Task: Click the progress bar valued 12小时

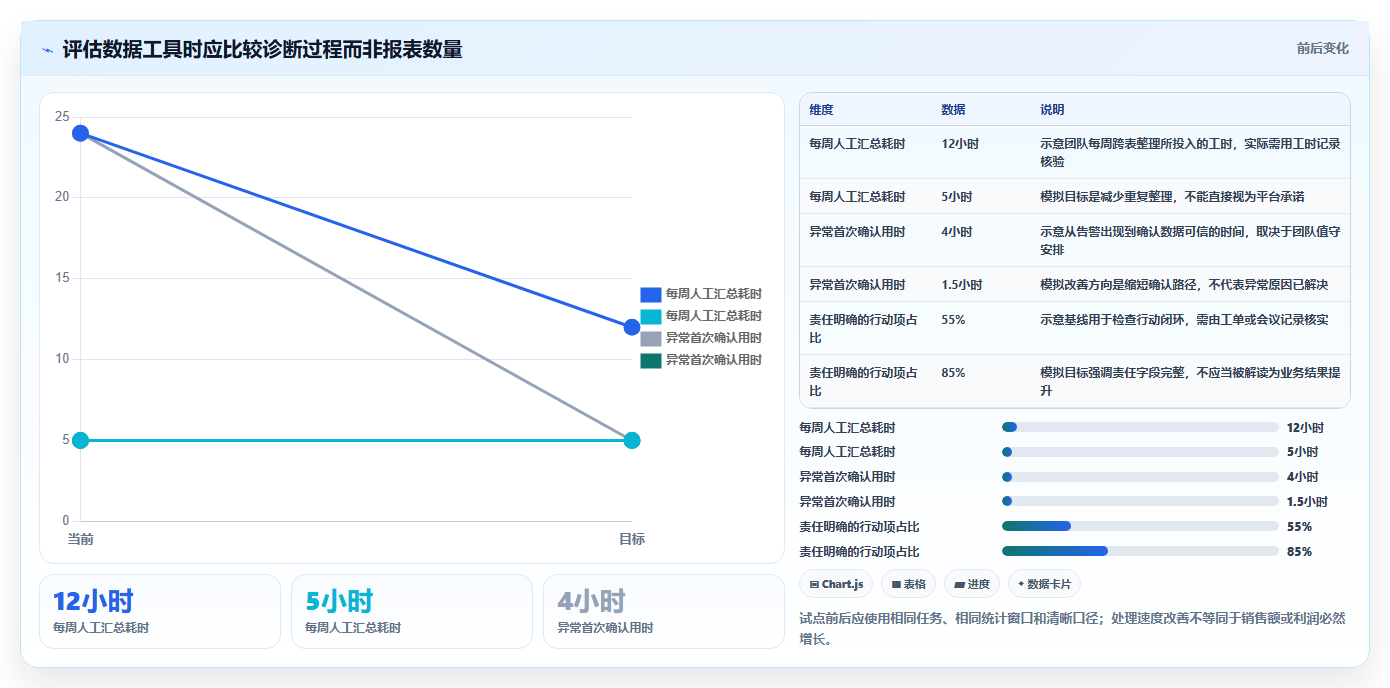Action: 1140,427
